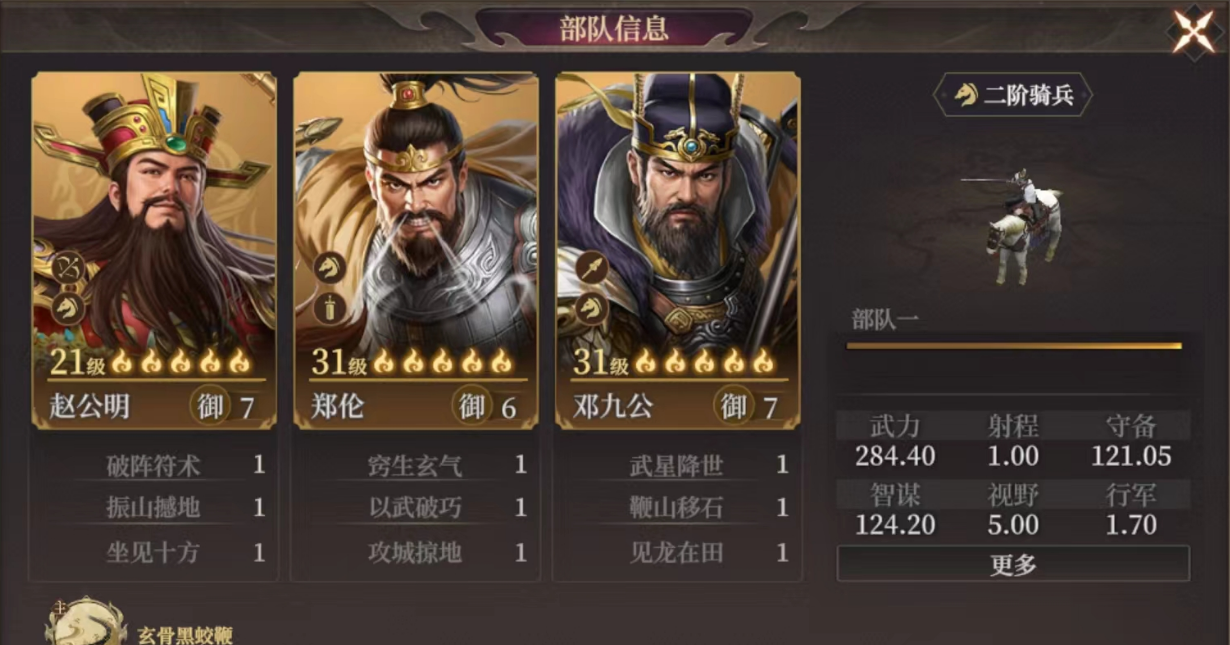Image resolution: width=1230 pixels, height=645 pixels.
Task: Click the 部队一 troop strength bar
Action: point(1014,346)
